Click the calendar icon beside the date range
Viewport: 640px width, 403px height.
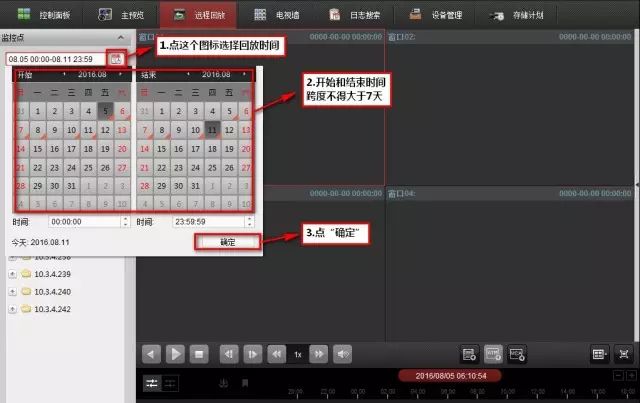(117, 59)
